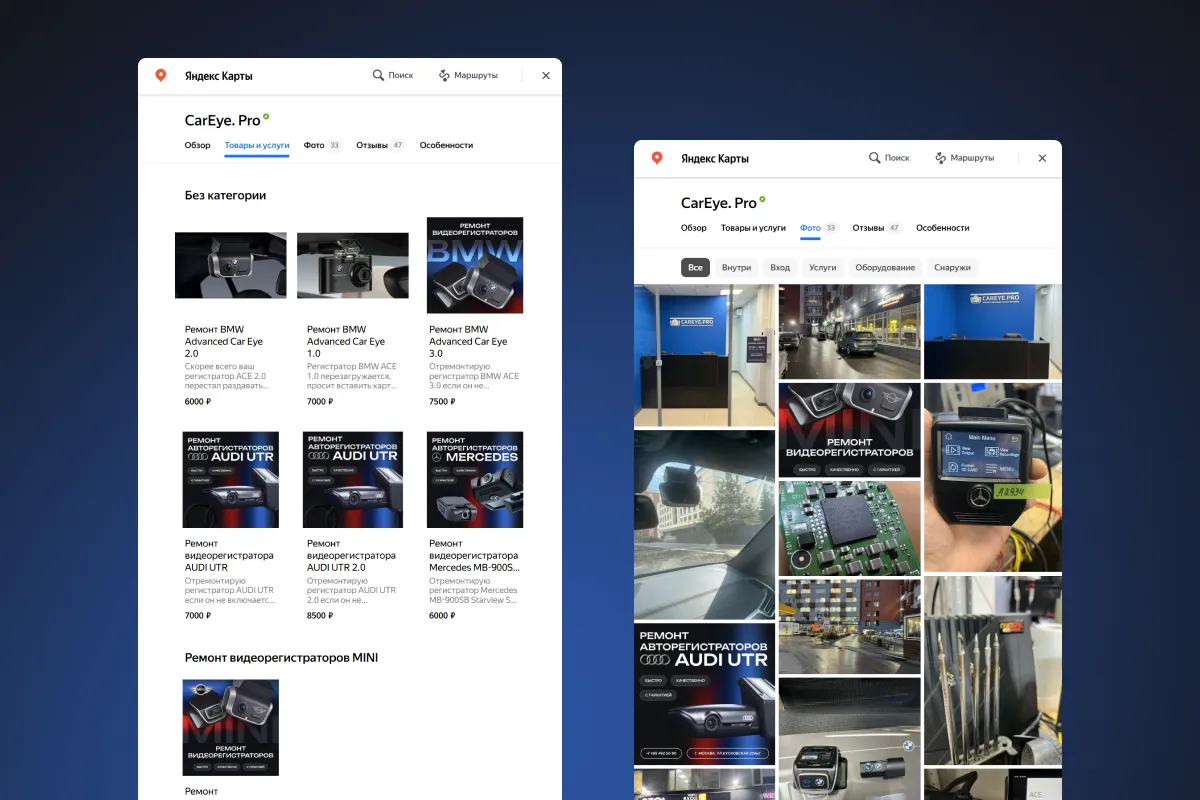Close the left Yandex Maps panel
This screenshot has width=1200, height=800.
click(546, 75)
